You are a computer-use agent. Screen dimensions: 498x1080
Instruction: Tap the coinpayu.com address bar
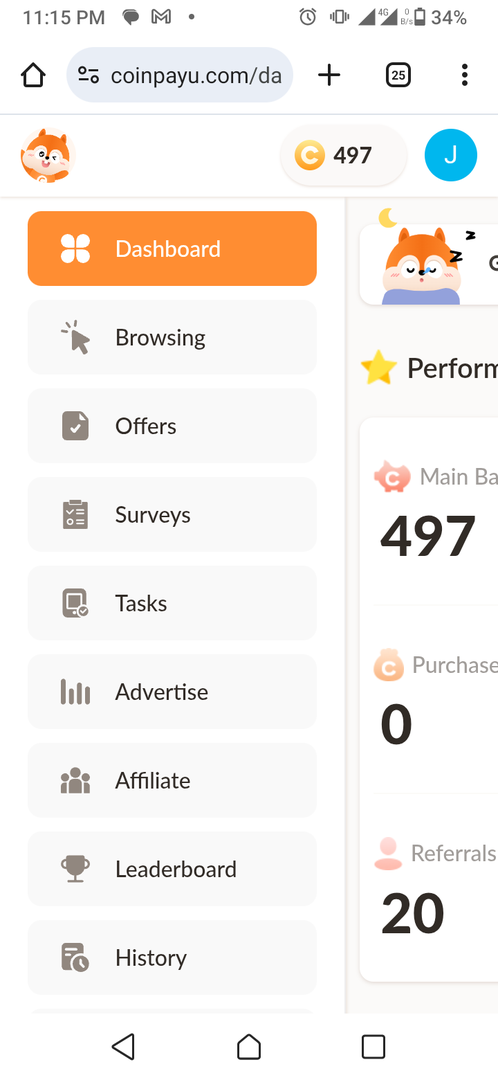click(x=180, y=75)
